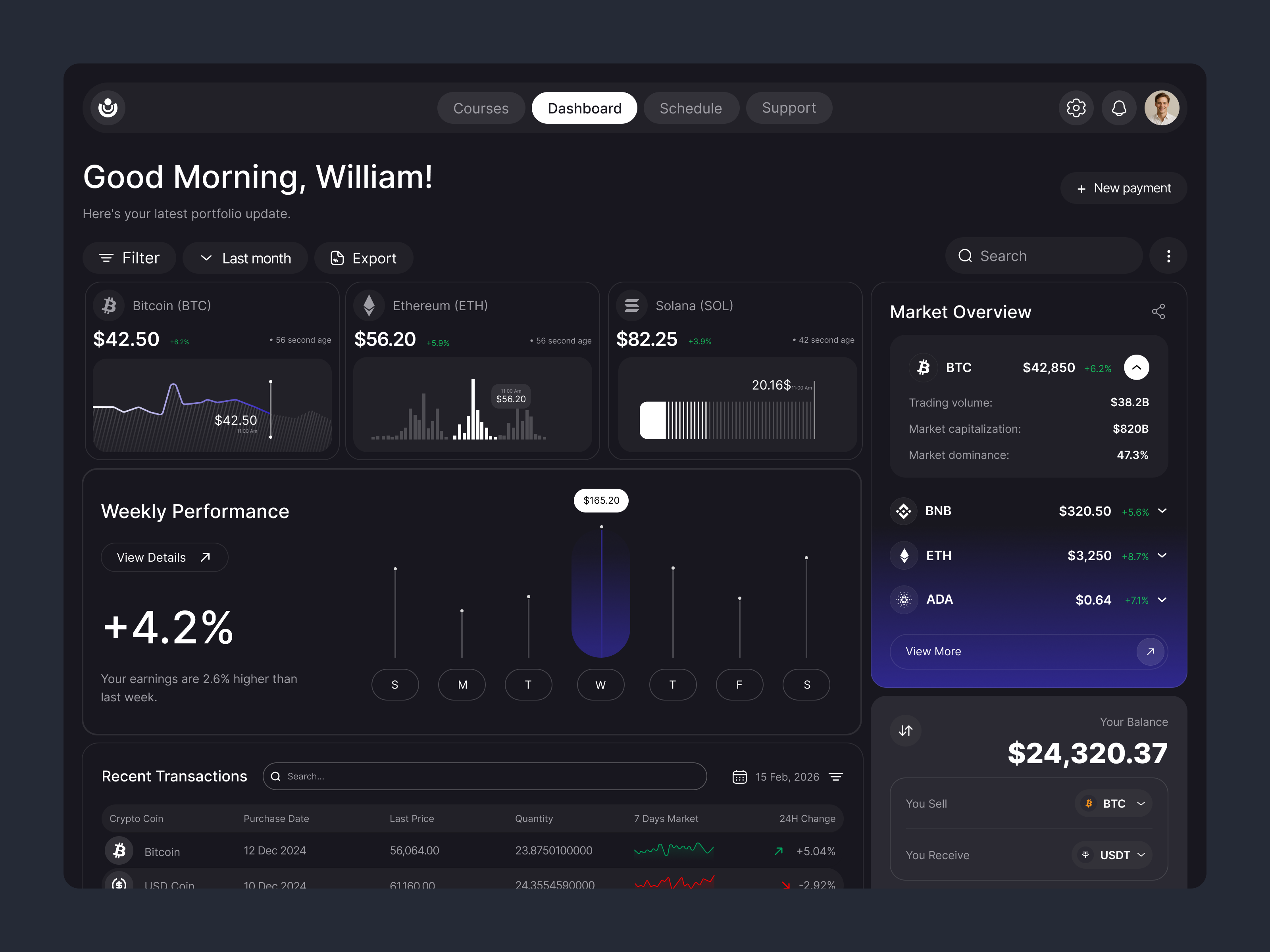1270x952 pixels.
Task: Expand the ADA row chevron
Action: point(1162,600)
